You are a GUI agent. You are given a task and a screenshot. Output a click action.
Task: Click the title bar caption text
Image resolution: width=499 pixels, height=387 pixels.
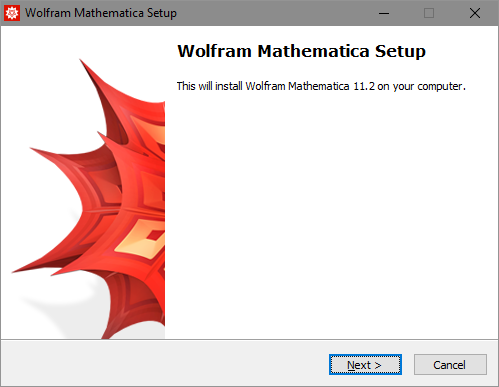101,13
